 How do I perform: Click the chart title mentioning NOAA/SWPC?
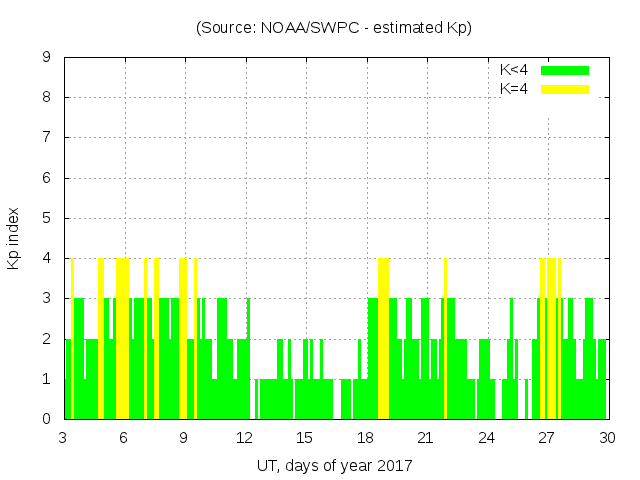pos(334,28)
